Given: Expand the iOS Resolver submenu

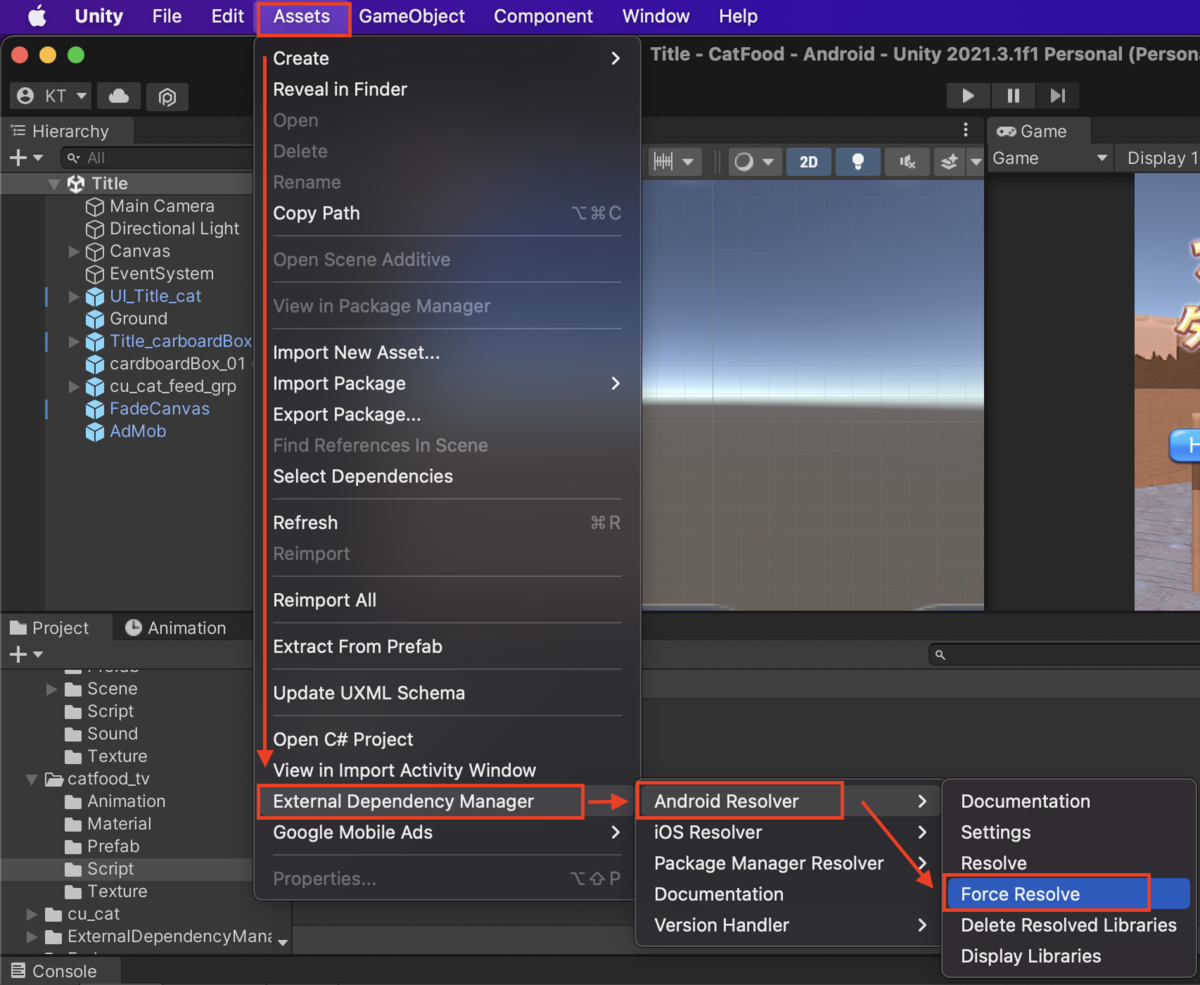Looking at the screenshot, I should click(790, 832).
